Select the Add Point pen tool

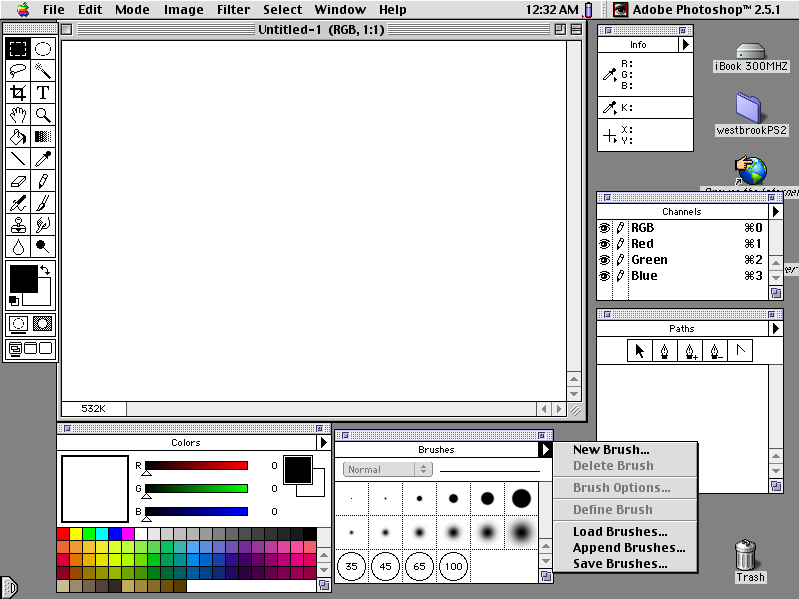click(690, 351)
